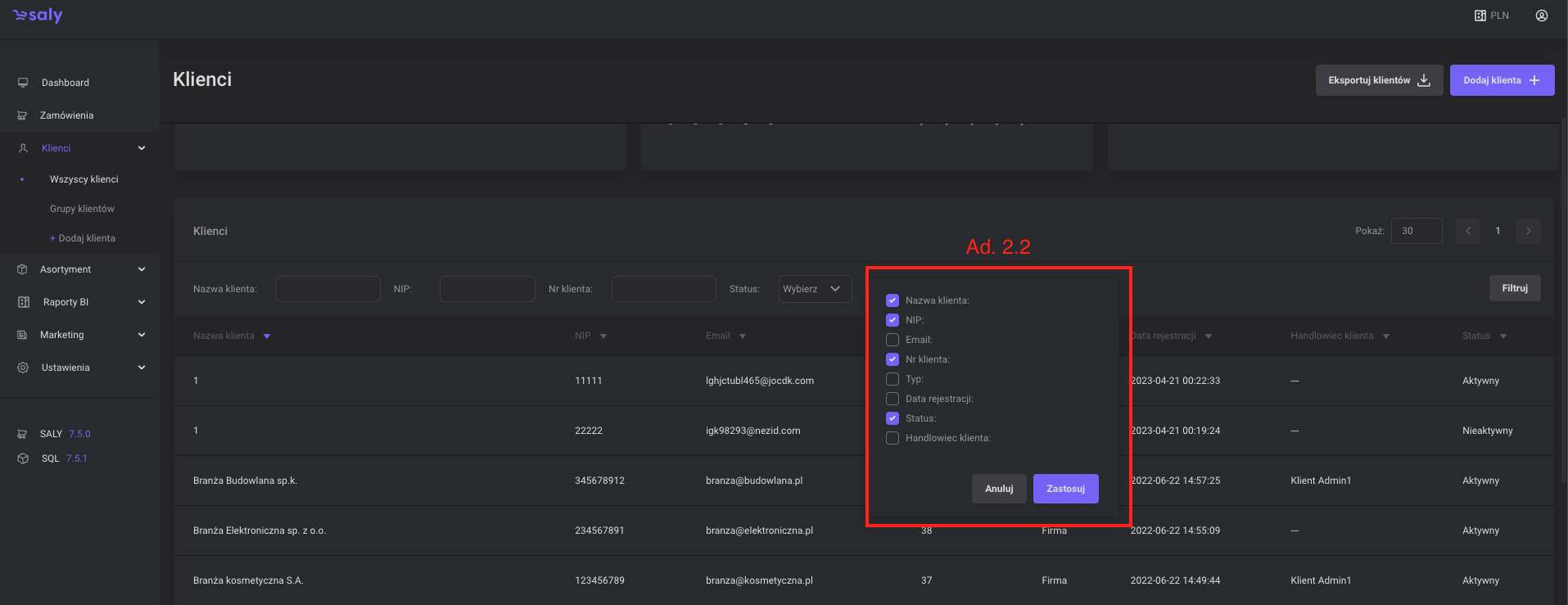Check the Handlowiec klienta checkbox
This screenshot has height=605, width=1568.
tap(892, 438)
